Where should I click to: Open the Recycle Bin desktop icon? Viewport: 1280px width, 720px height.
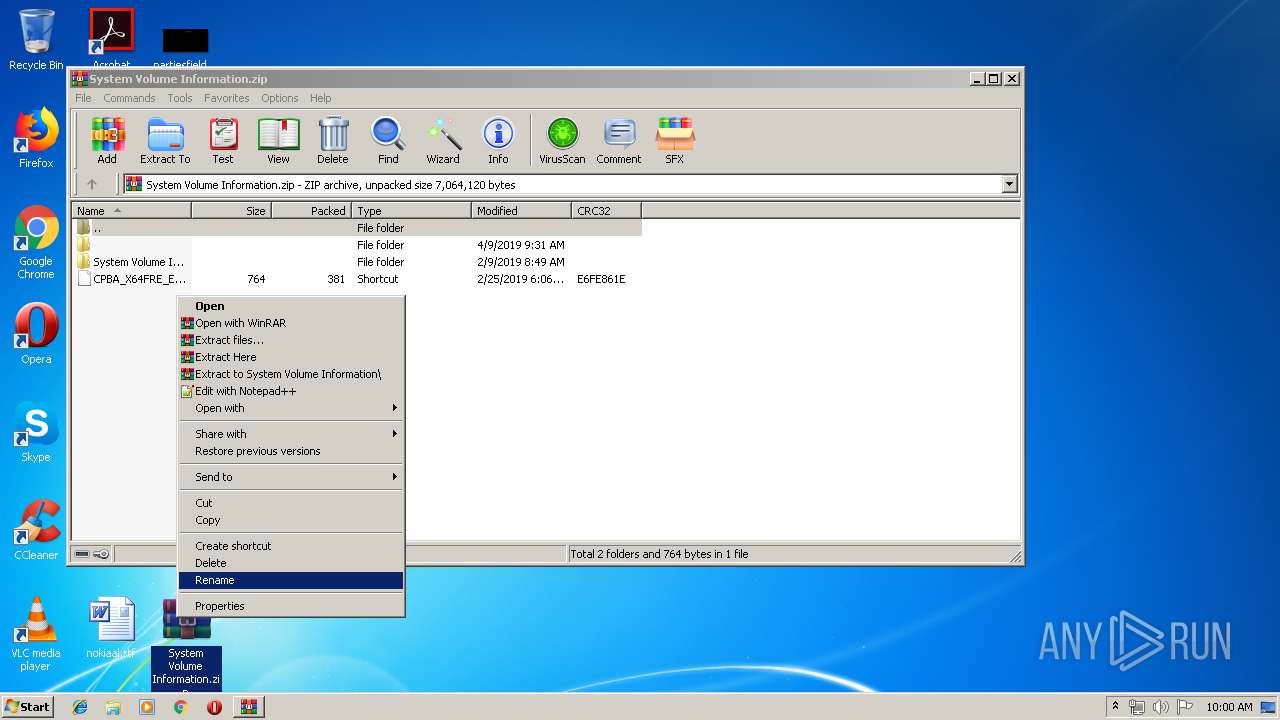36,40
